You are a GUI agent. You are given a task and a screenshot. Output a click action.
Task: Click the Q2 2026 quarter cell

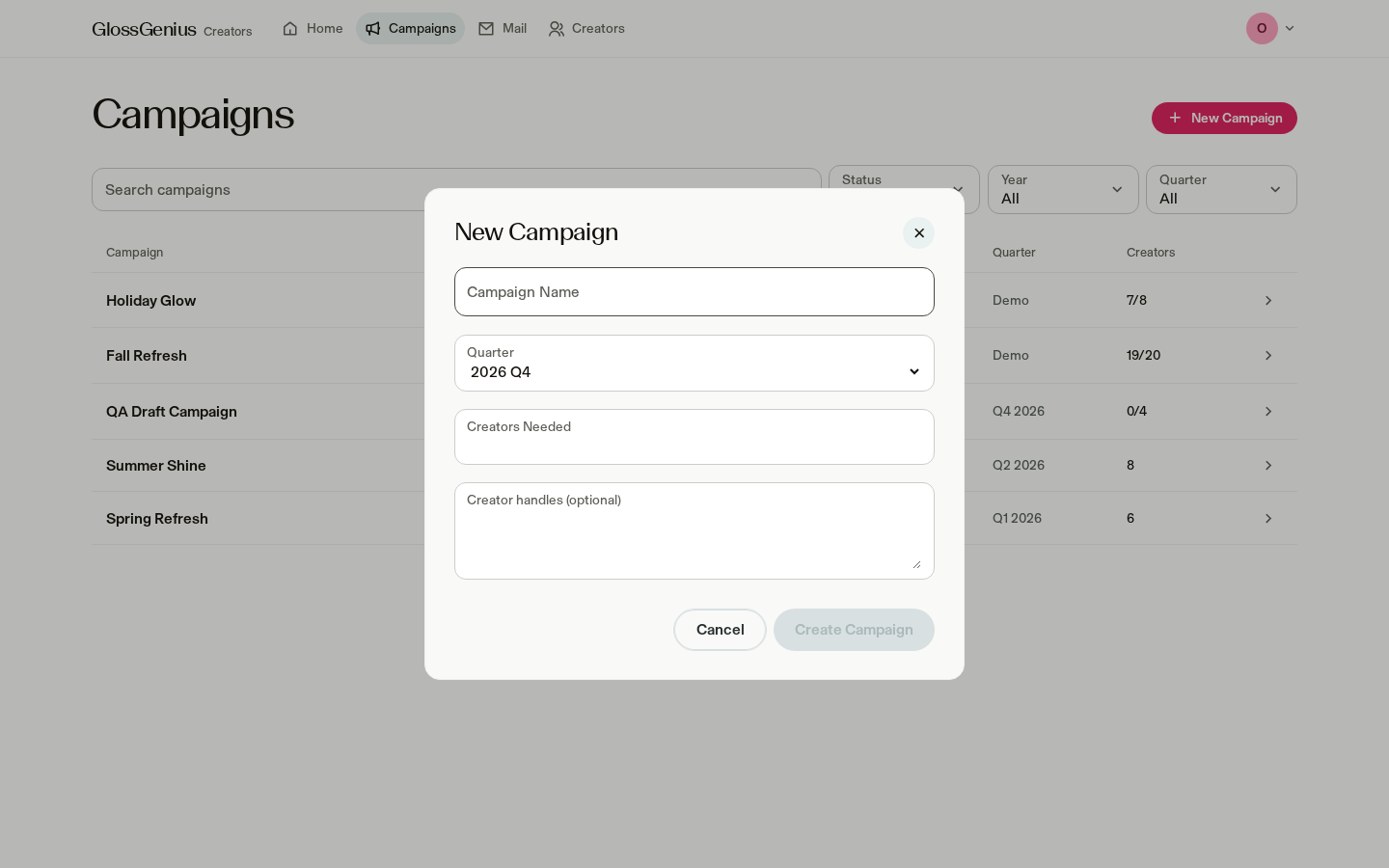1019,466
